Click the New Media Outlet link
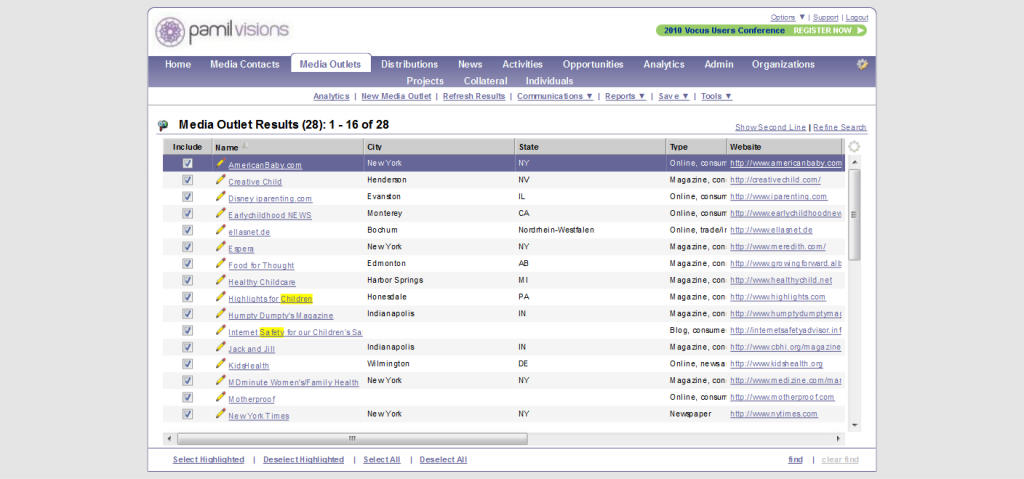Image resolution: width=1024 pixels, height=479 pixels. (x=396, y=96)
